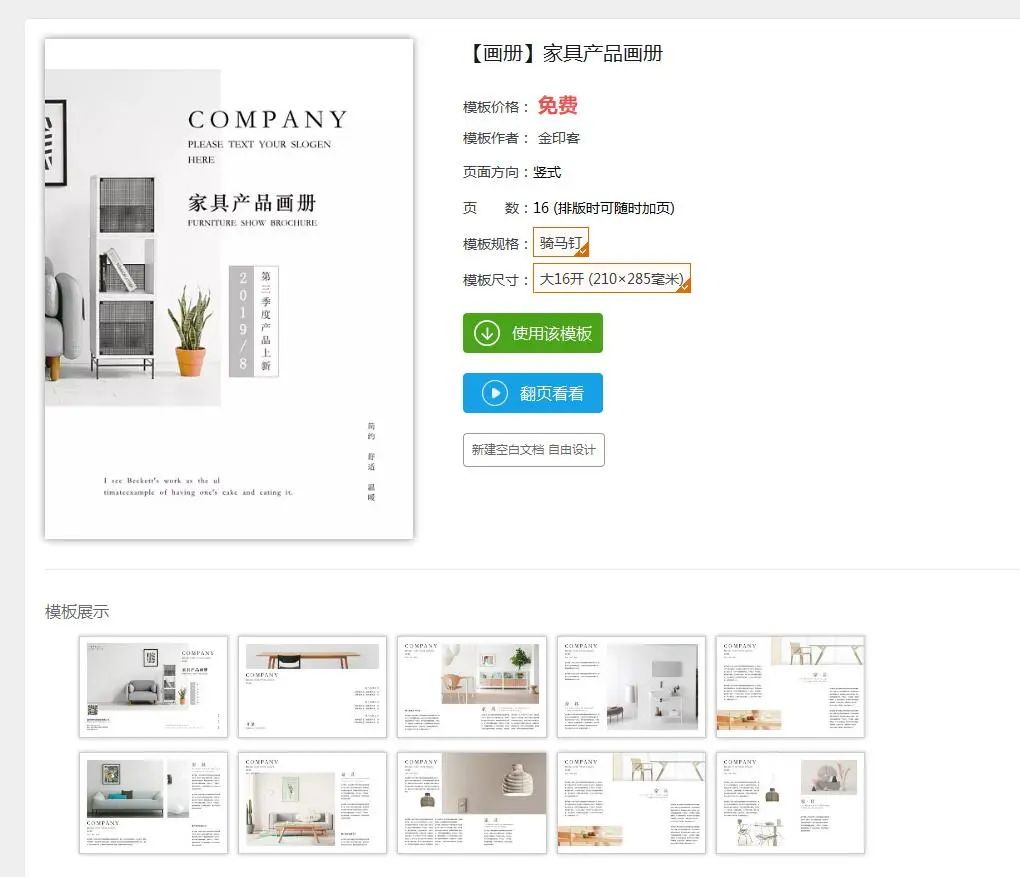Open thumbnail with green plant and cabinet
This screenshot has width=1020, height=877.
472,687
